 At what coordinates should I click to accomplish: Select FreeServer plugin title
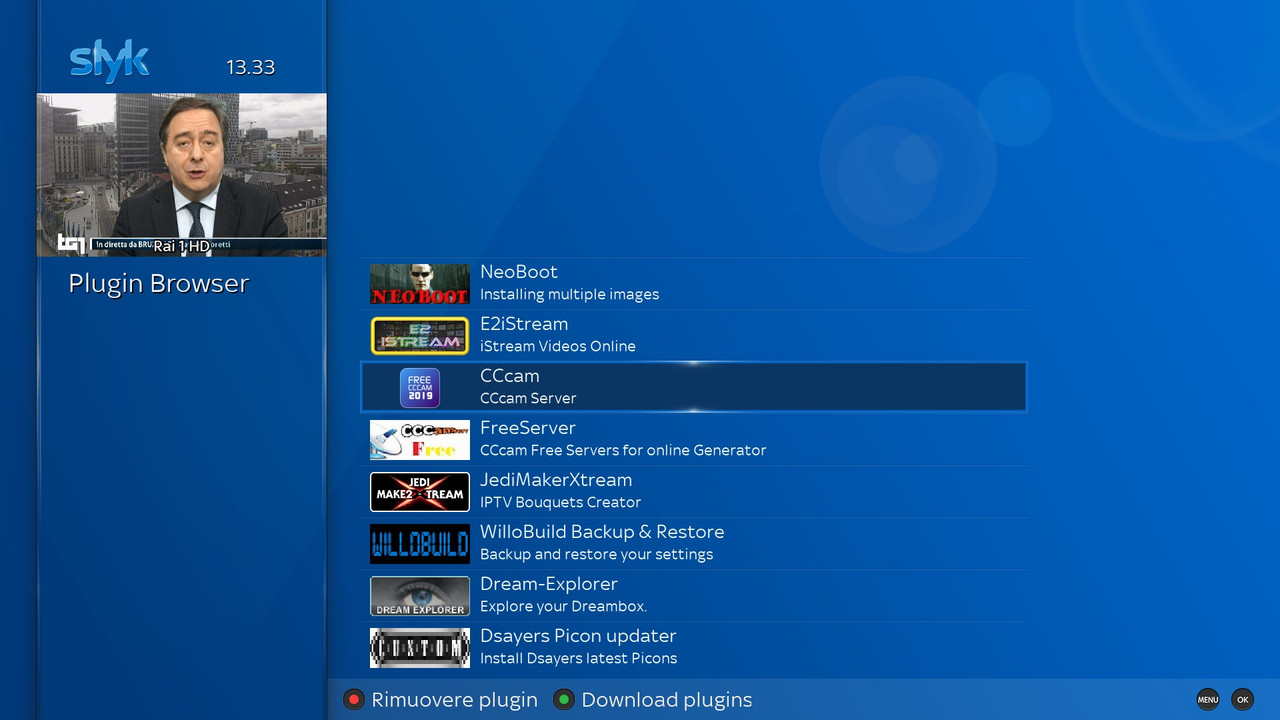pos(528,428)
